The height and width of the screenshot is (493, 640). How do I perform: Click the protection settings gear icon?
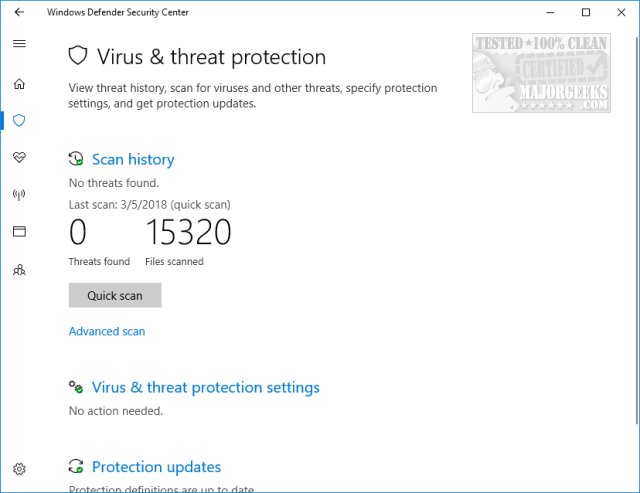76,387
